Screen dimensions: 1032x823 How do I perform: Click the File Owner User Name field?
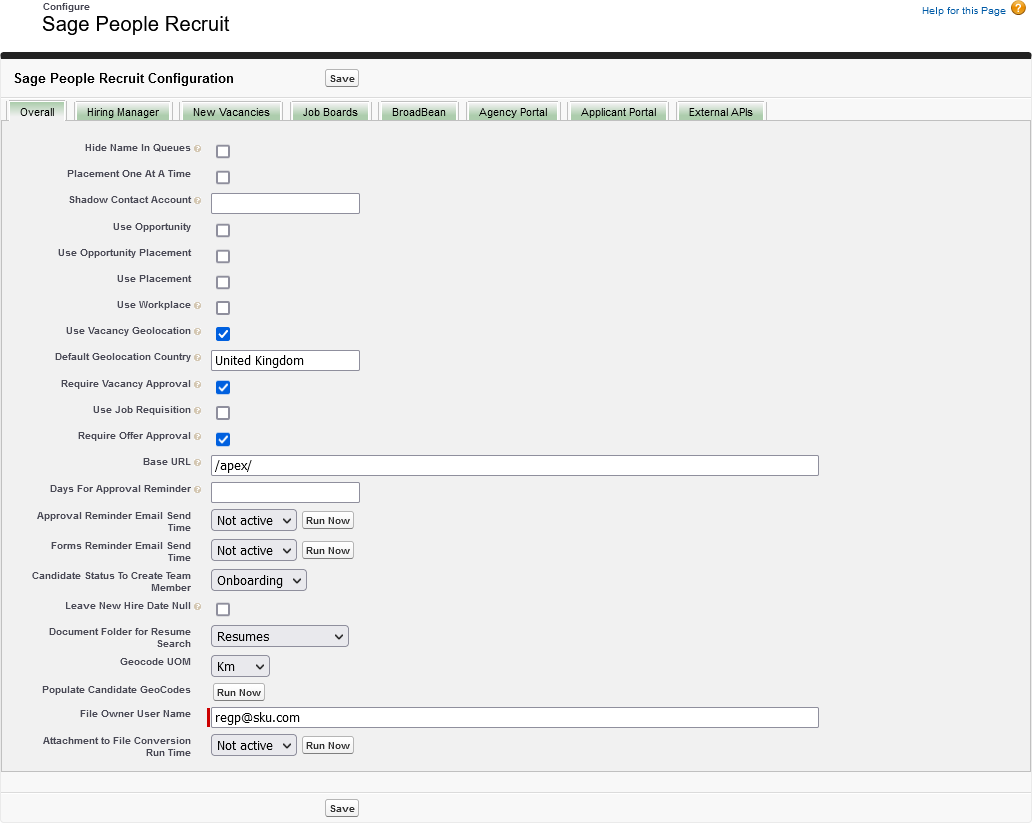pyautogui.click(x=515, y=717)
